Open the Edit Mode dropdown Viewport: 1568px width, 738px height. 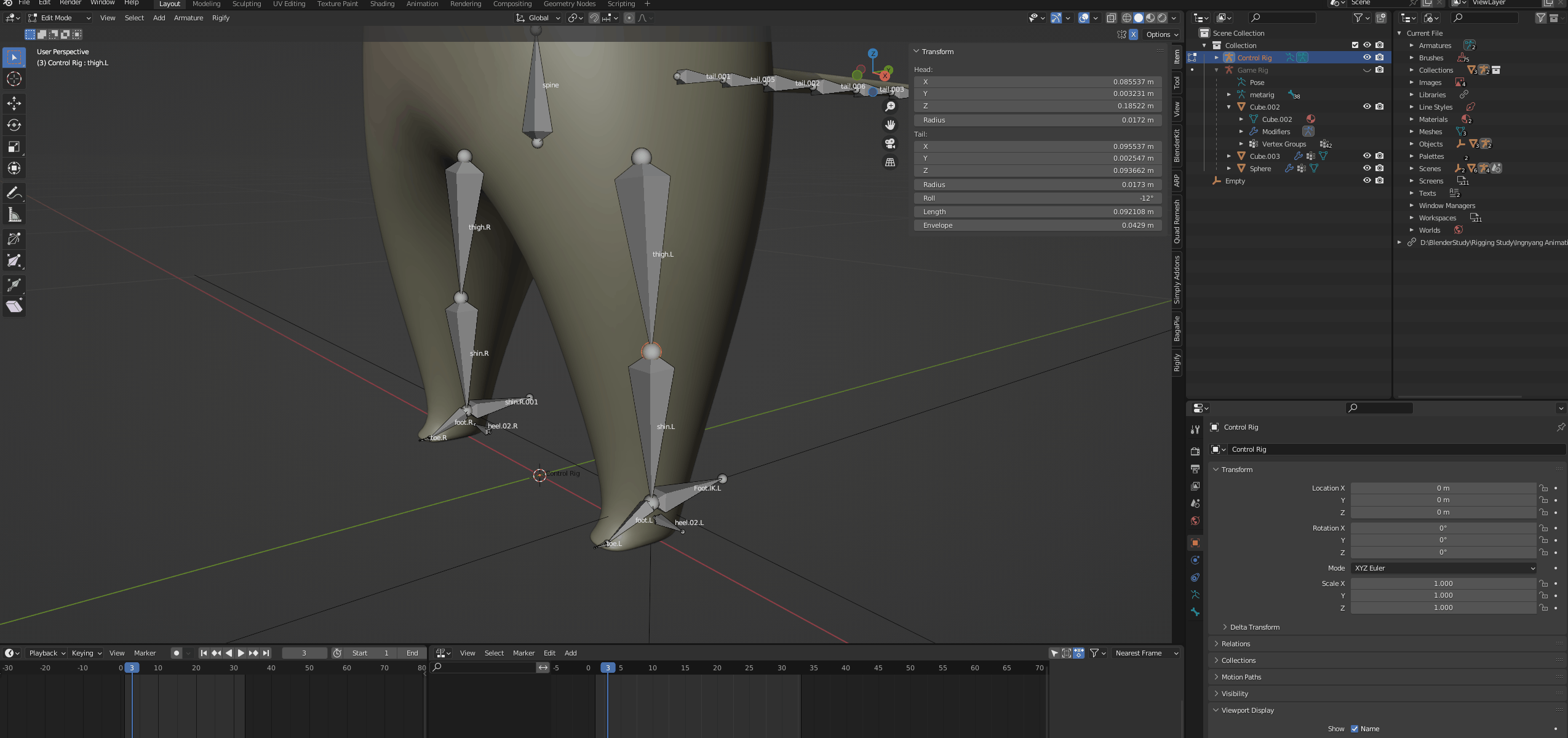60,18
